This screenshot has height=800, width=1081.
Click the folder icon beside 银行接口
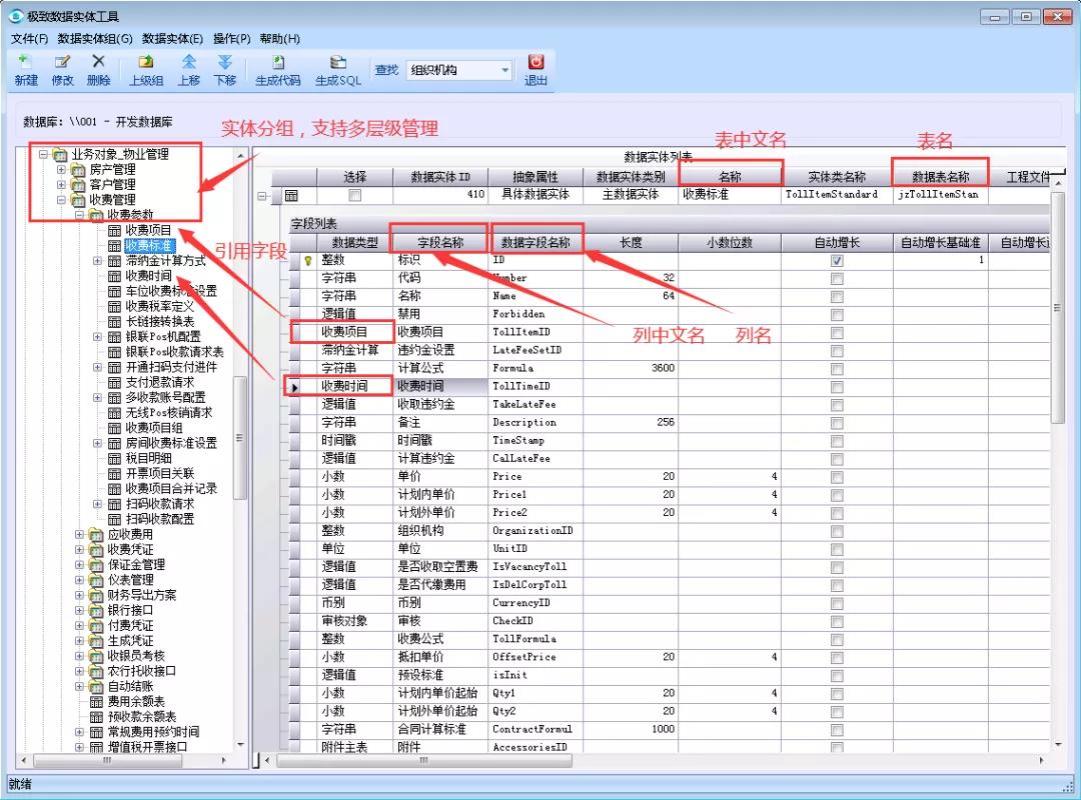97,610
